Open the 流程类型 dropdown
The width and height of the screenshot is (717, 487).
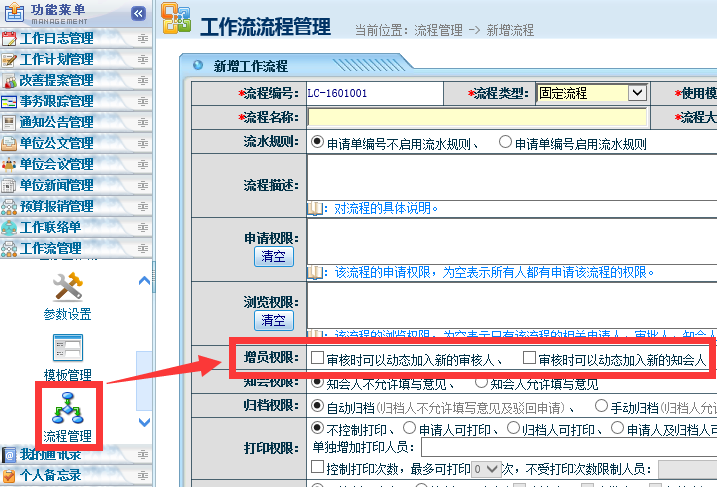pos(636,93)
